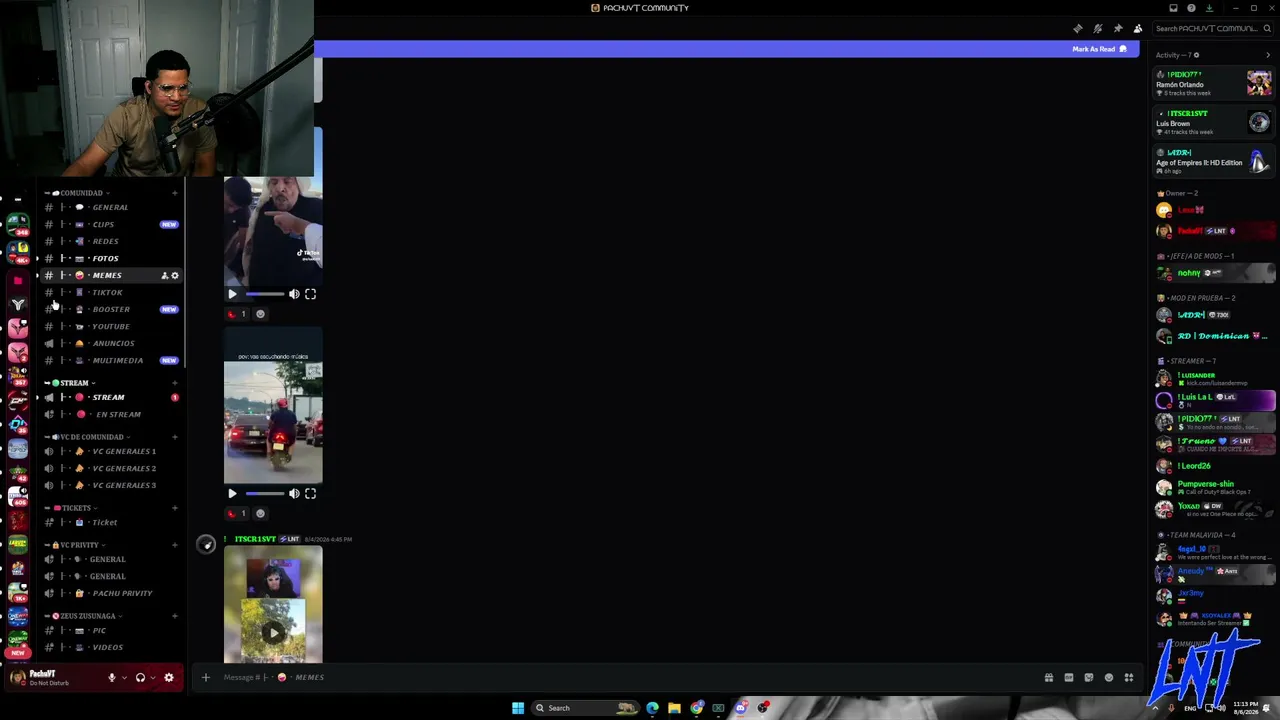Expand the Activity section chevron
This screenshot has height=720, width=1280.
[x=1268, y=55]
